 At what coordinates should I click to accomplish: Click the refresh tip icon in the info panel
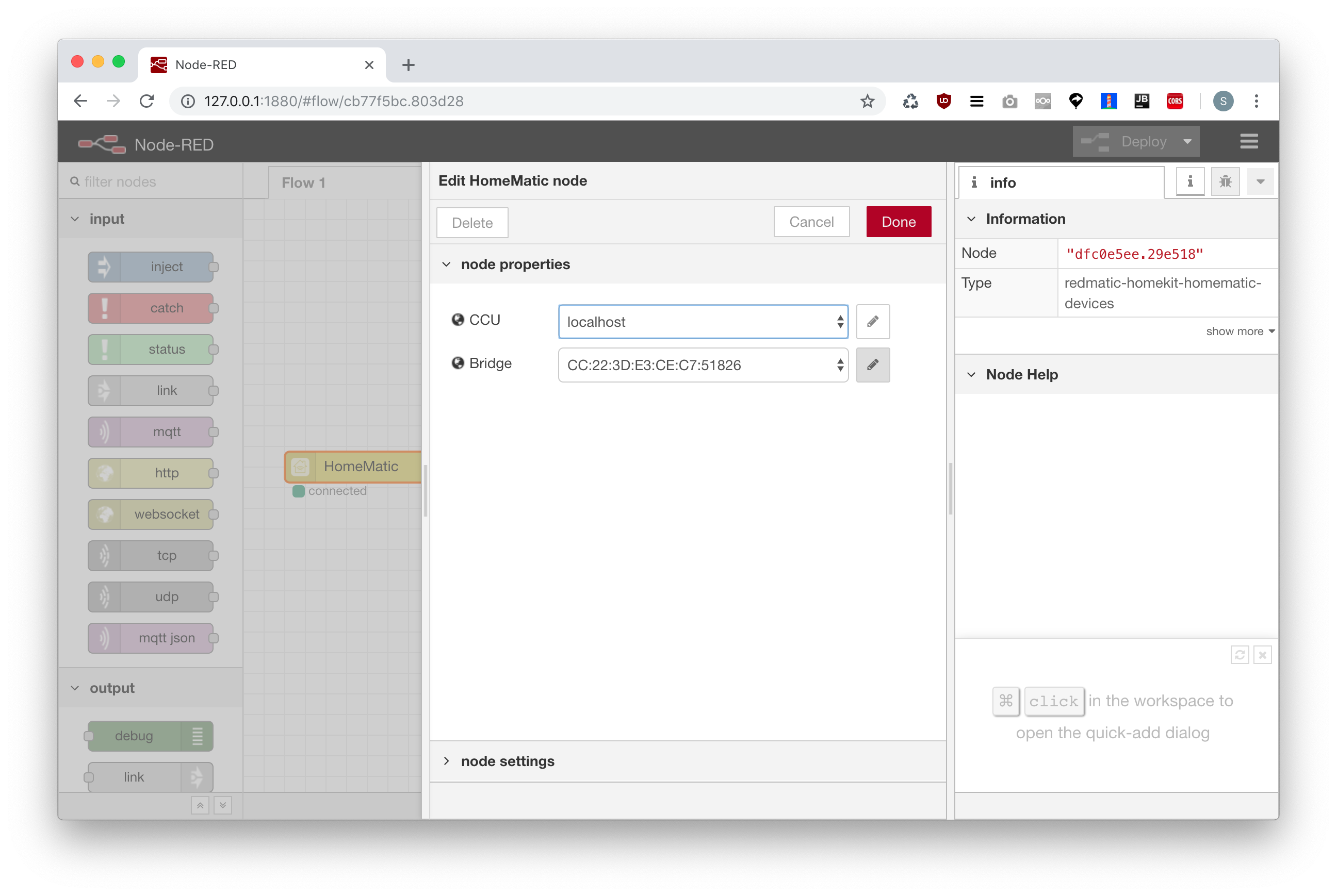click(1240, 655)
